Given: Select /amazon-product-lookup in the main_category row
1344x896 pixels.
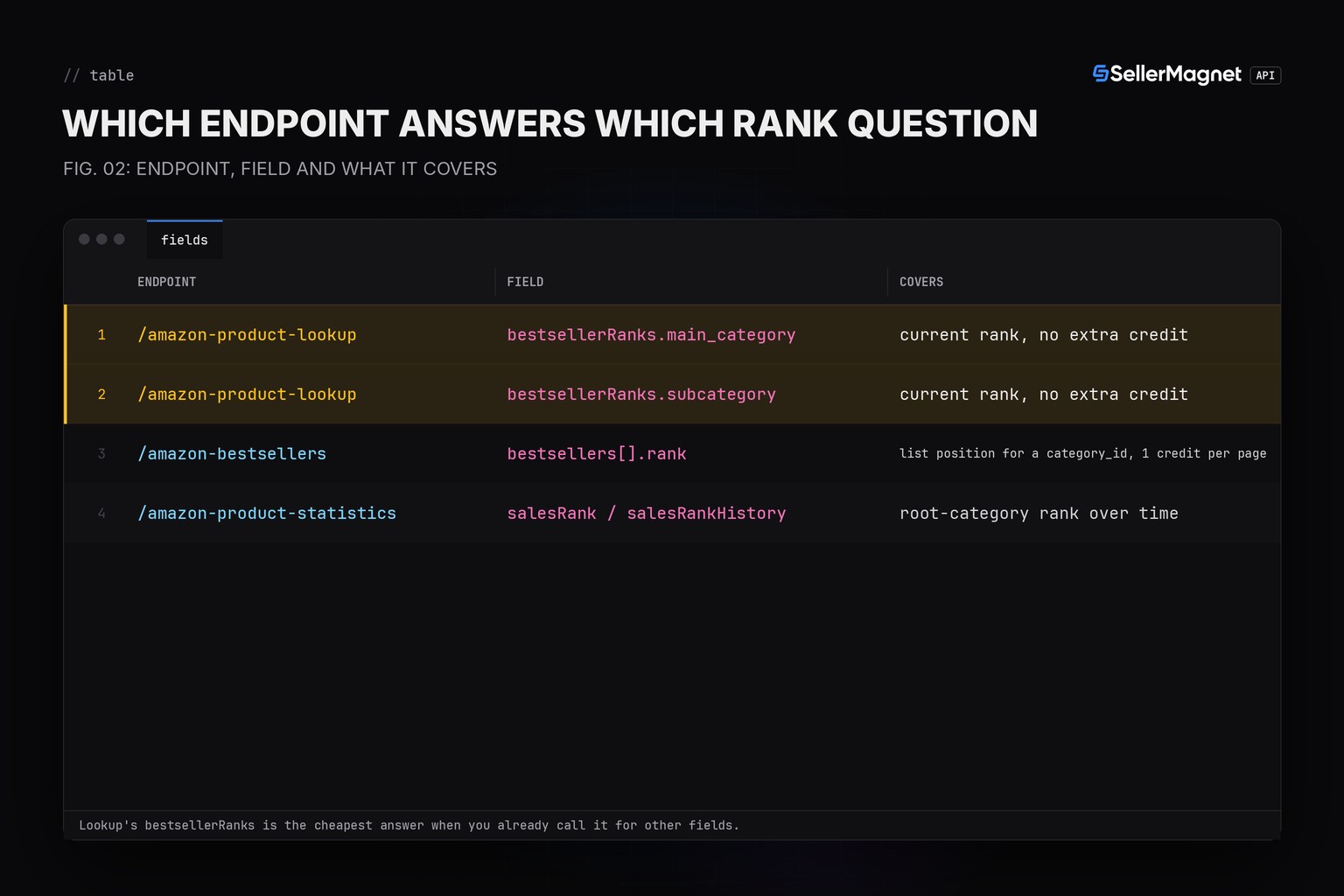Looking at the screenshot, I should click(x=247, y=335).
